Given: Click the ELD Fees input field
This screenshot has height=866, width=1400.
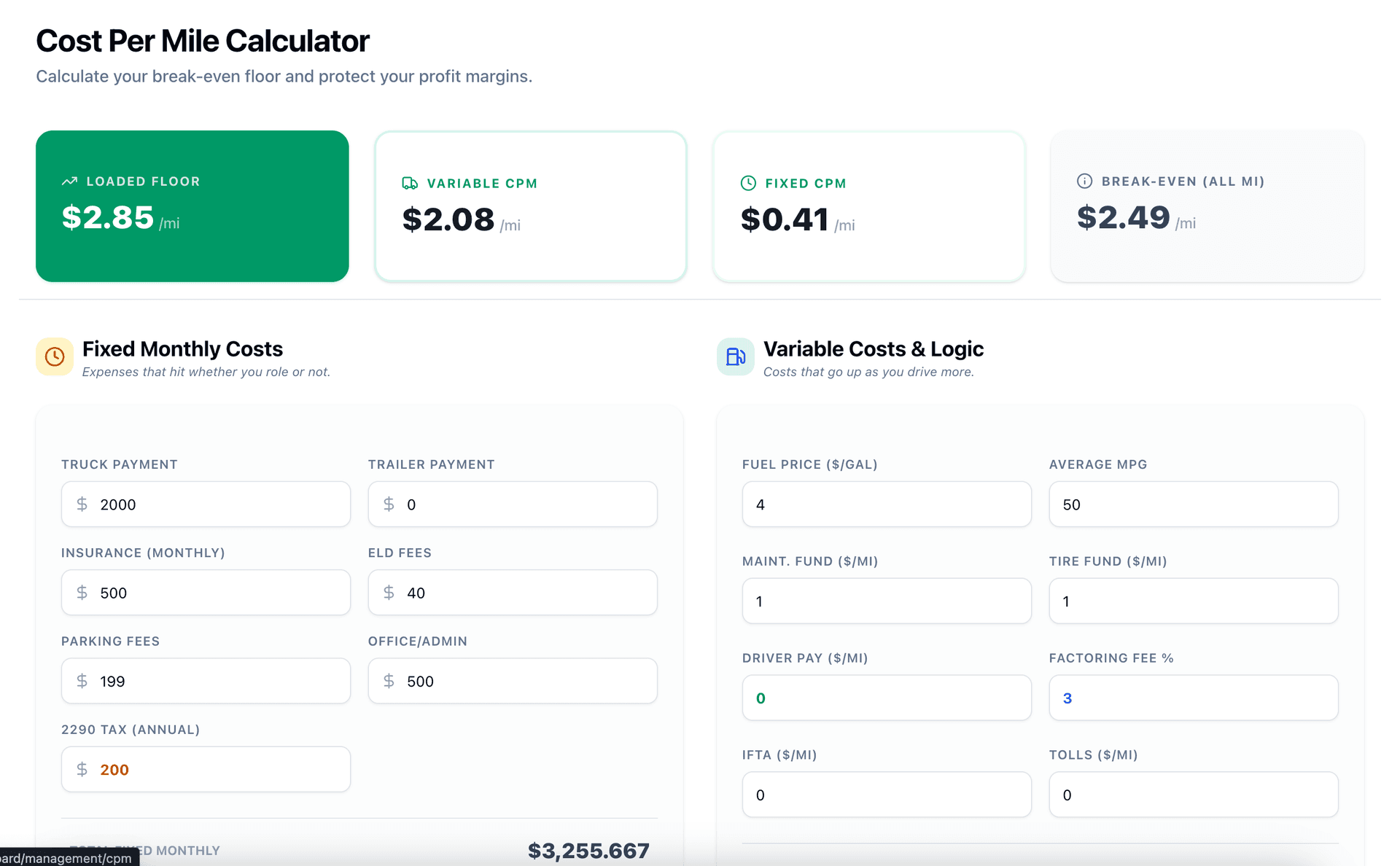Looking at the screenshot, I should pyautogui.click(x=513, y=593).
